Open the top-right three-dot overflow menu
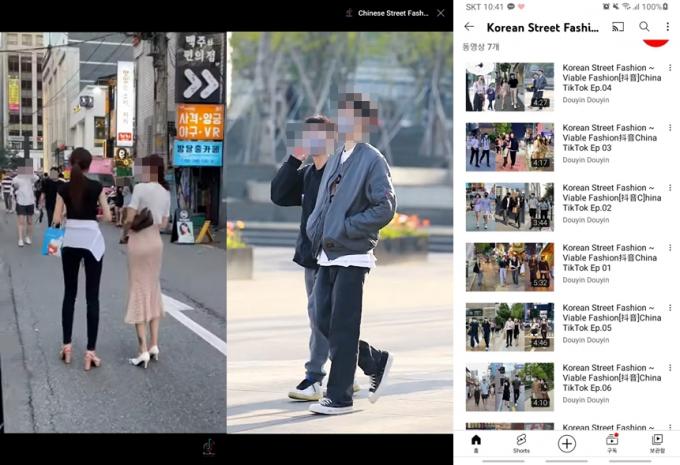Image resolution: width=680 pixels, height=465 pixels. click(x=668, y=27)
